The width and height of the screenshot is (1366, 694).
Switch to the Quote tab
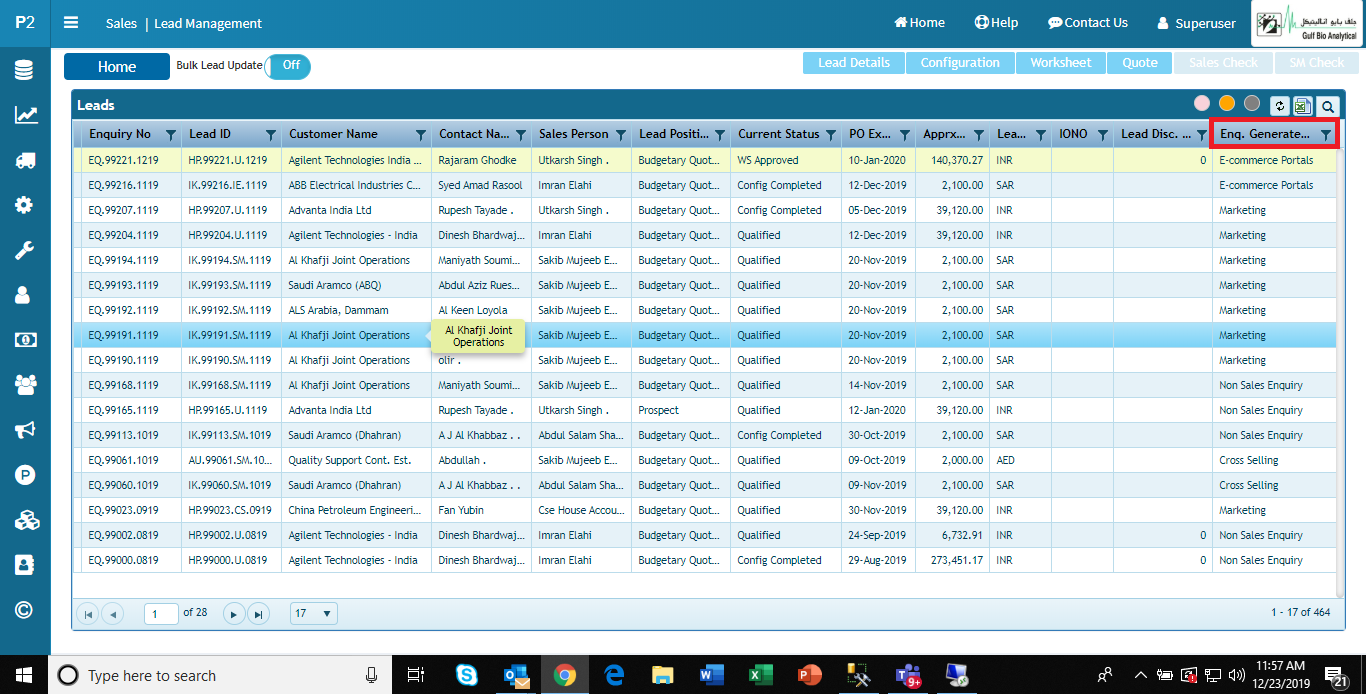[1140, 63]
